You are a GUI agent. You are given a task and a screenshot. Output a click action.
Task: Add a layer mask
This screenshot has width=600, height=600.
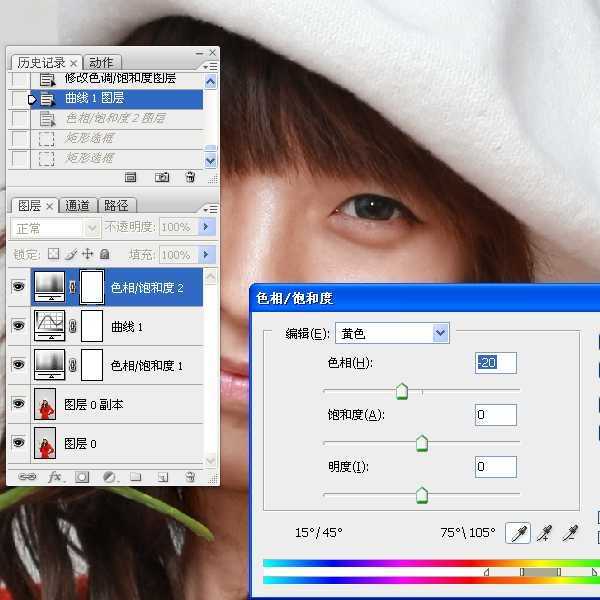[x=82, y=477]
